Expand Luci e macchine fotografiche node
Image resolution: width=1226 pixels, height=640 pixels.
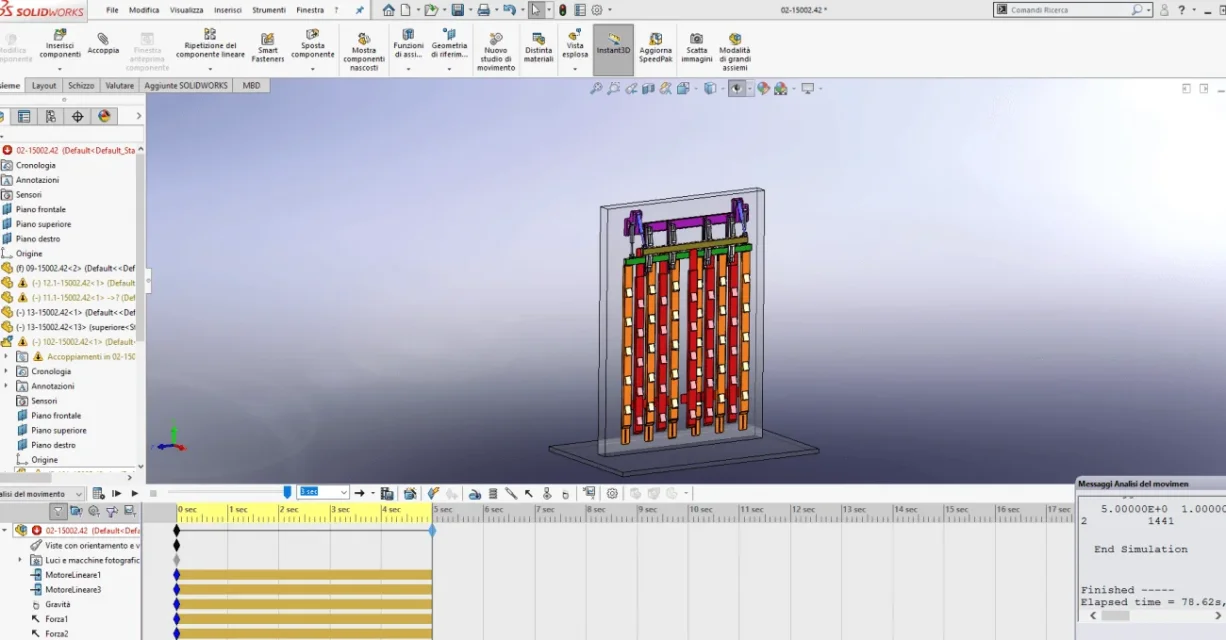click(x=20, y=560)
